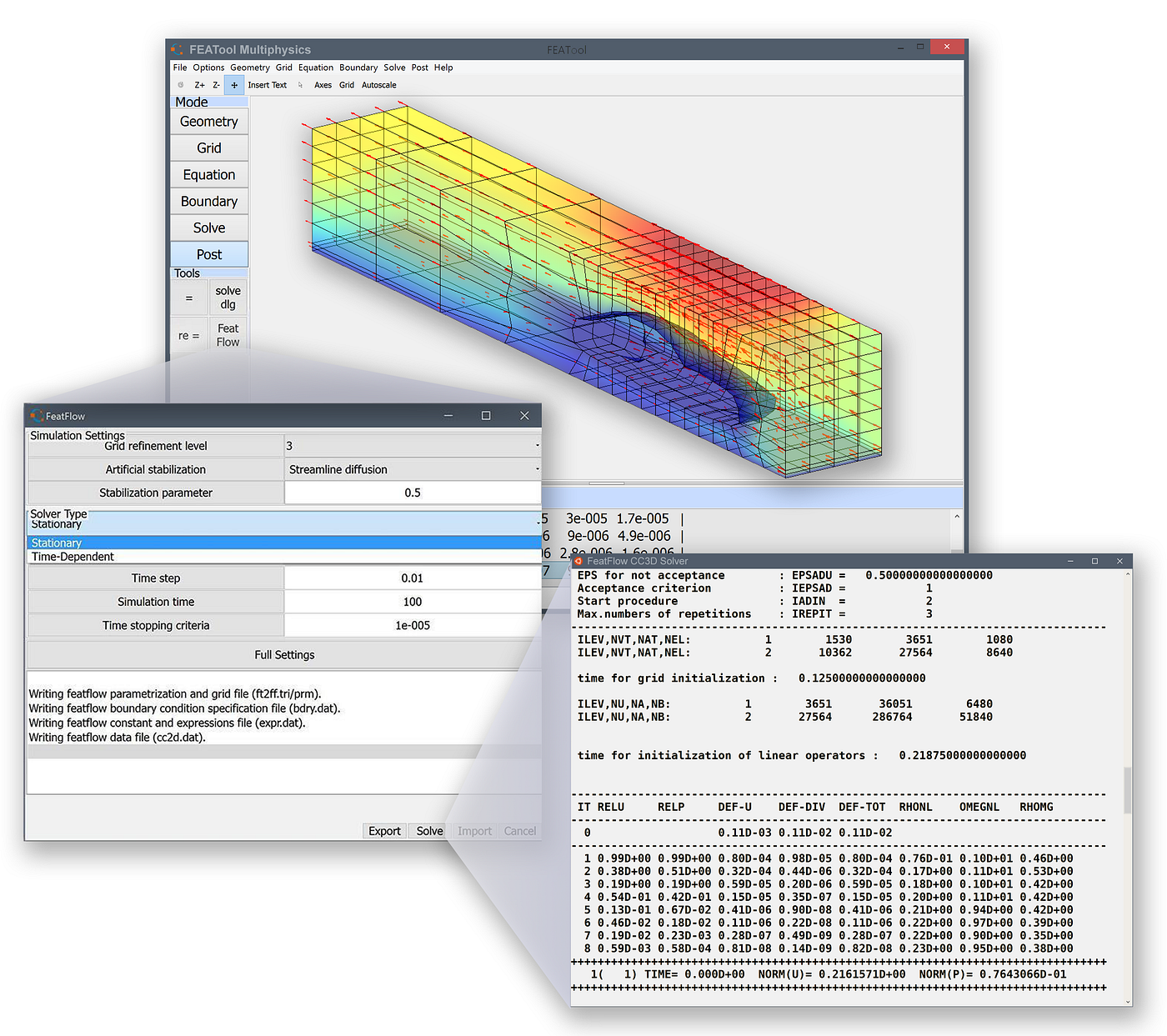Select the Z- view rotation icon
Viewport: 1167px width, 1036px height.
click(x=216, y=84)
